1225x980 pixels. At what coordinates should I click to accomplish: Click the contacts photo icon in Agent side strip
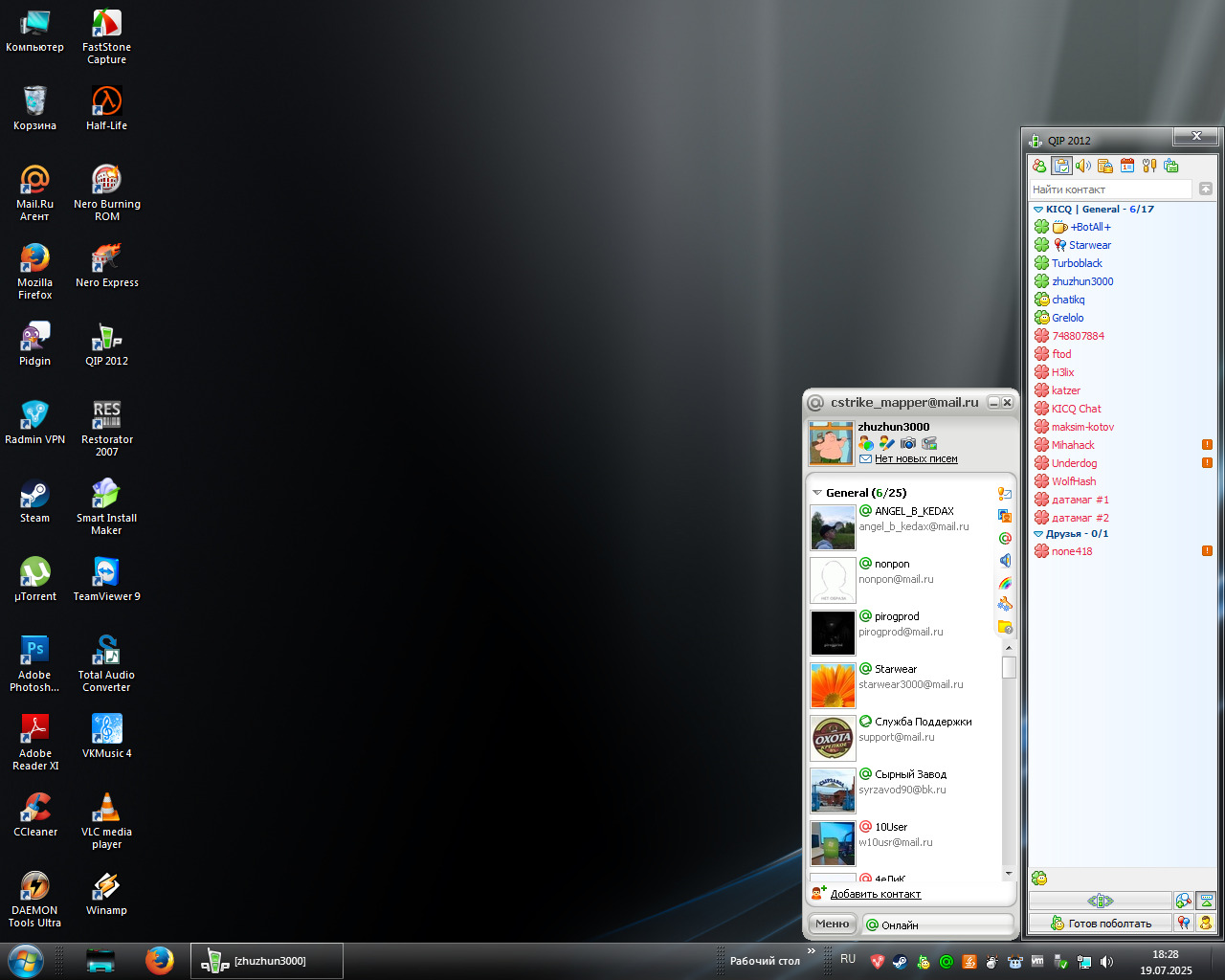1005,516
